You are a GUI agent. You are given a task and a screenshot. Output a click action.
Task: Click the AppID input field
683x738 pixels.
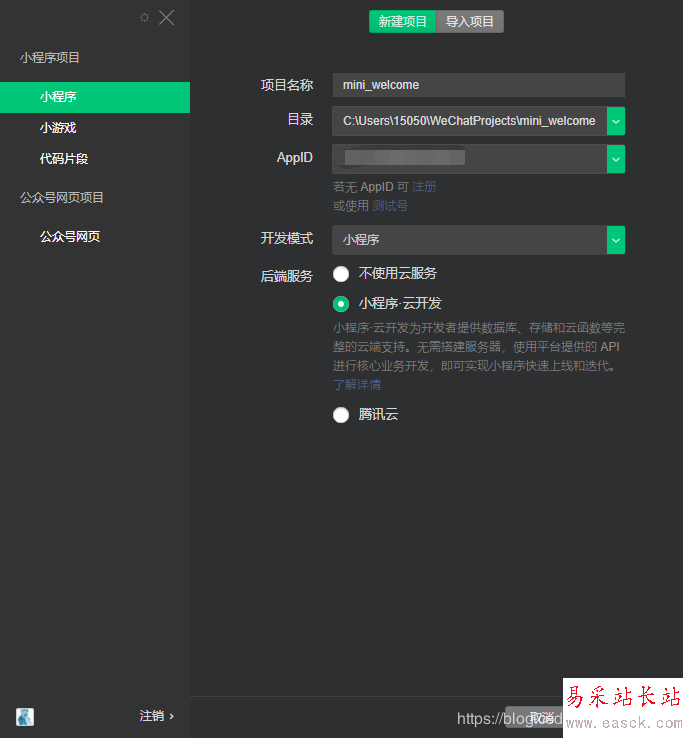point(469,159)
